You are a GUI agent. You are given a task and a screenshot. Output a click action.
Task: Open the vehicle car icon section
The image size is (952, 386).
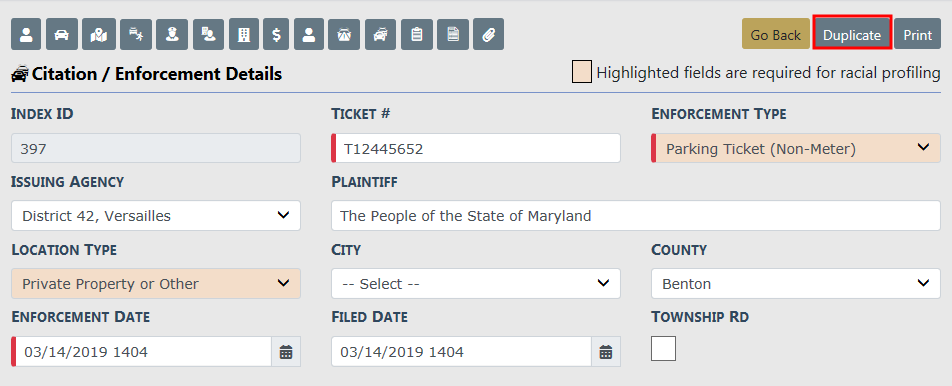click(62, 35)
